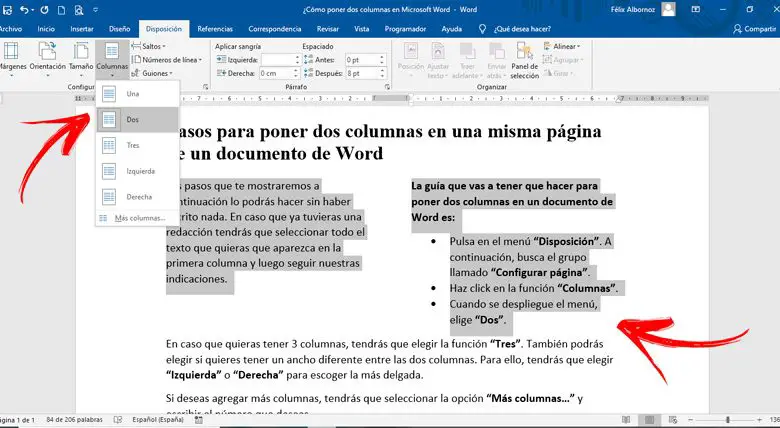Click the zoom out minus button

coord(690,420)
